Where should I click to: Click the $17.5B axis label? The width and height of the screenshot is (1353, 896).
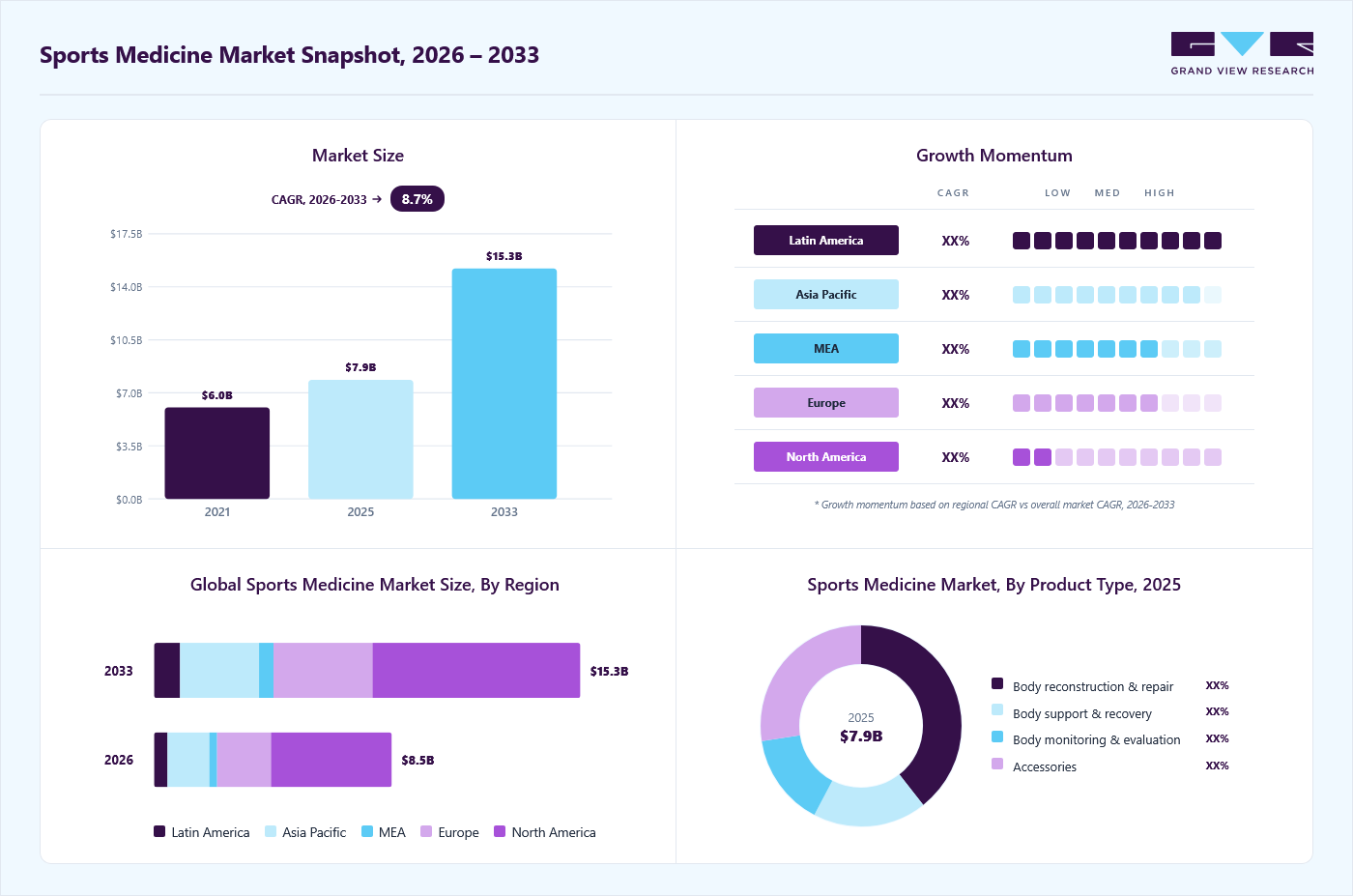coord(126,234)
